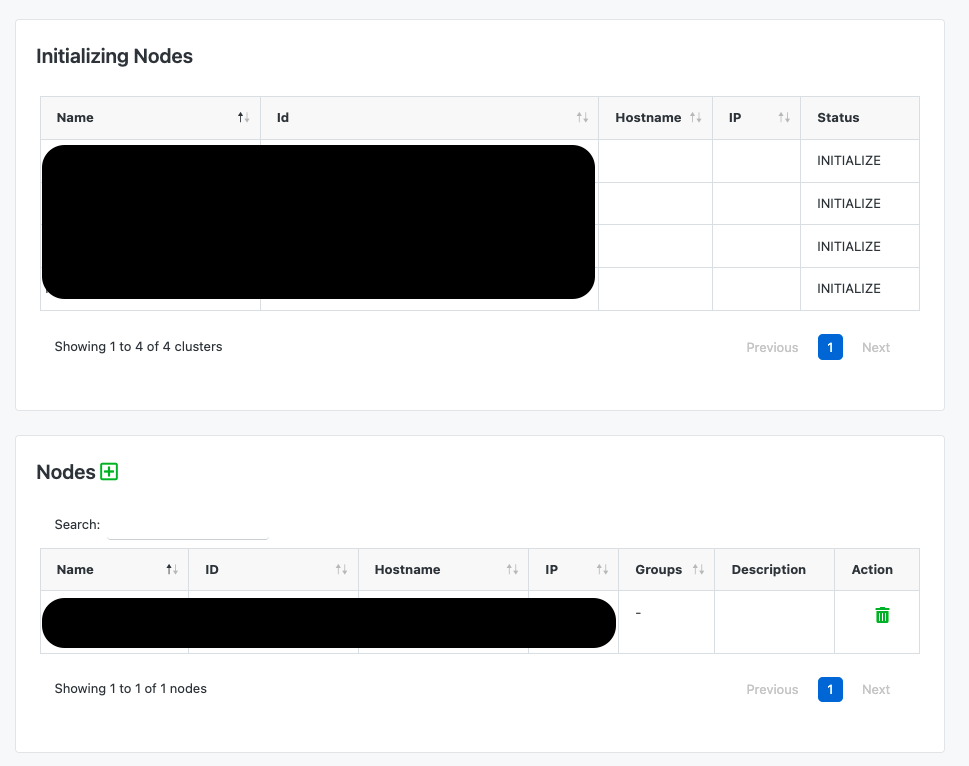Add a new node with green plus icon
The image size is (969, 766).
click(109, 472)
